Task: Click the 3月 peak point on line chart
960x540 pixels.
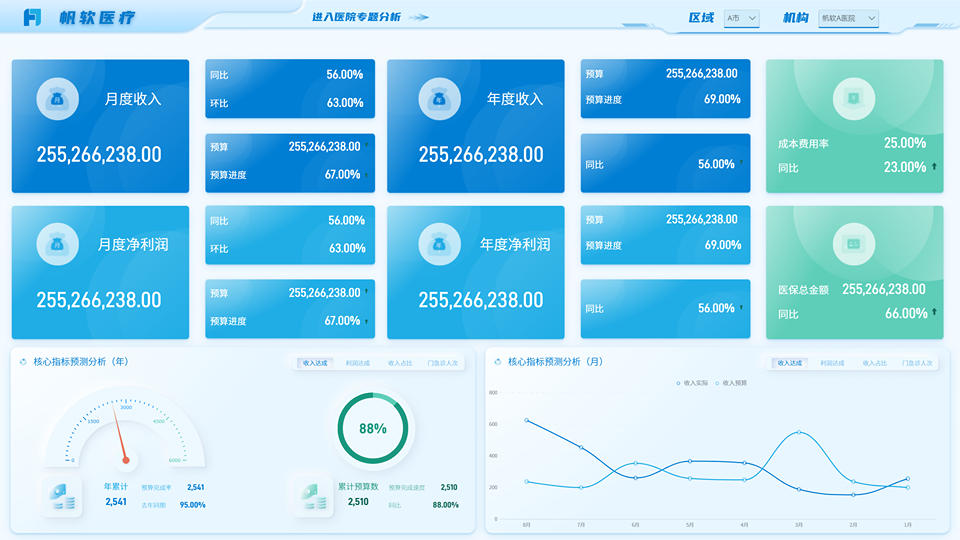Action: pos(799,432)
